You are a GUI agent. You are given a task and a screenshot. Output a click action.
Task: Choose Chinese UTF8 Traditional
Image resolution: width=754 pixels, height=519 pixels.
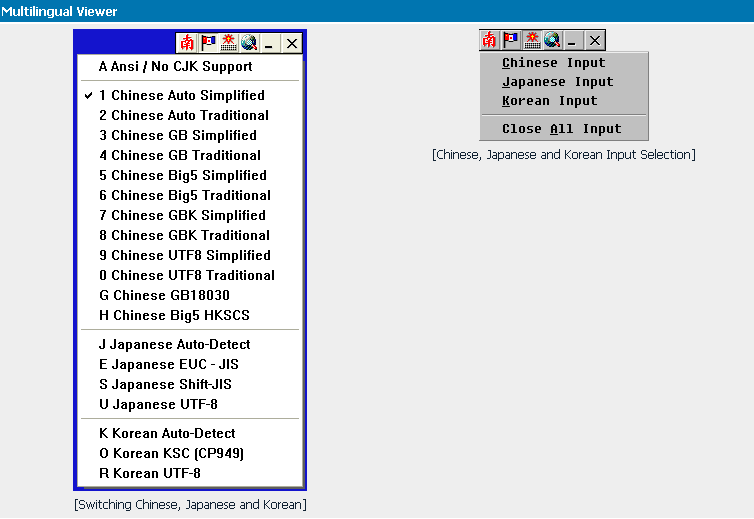tap(190, 275)
